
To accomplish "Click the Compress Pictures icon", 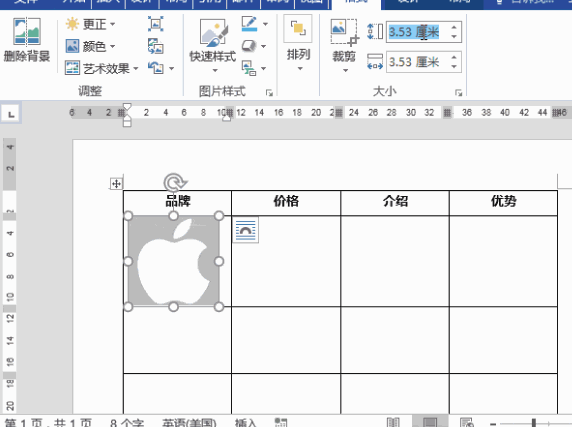I will pyautogui.click(x=156, y=24).
